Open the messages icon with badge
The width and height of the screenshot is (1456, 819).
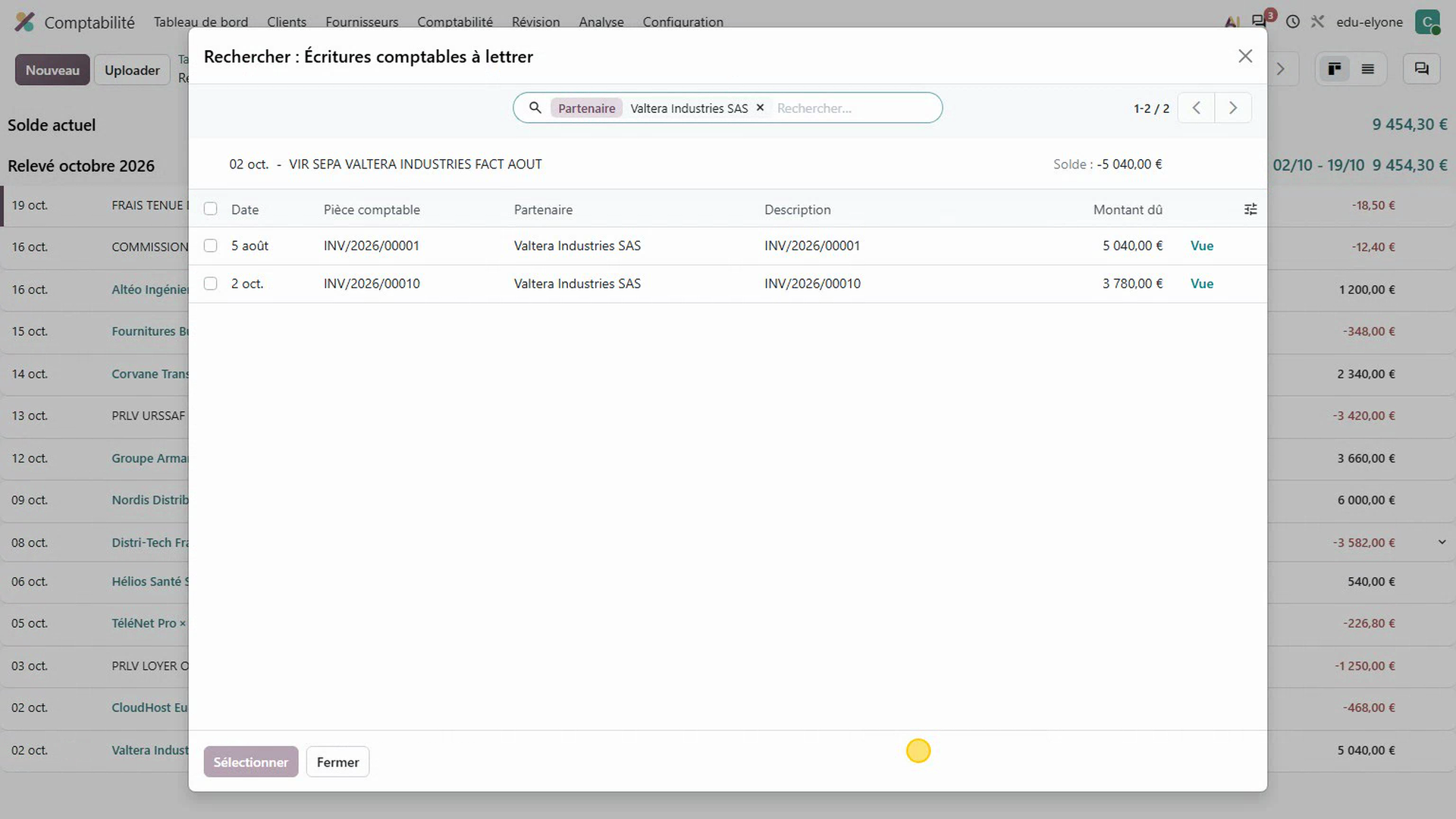coord(1260,20)
